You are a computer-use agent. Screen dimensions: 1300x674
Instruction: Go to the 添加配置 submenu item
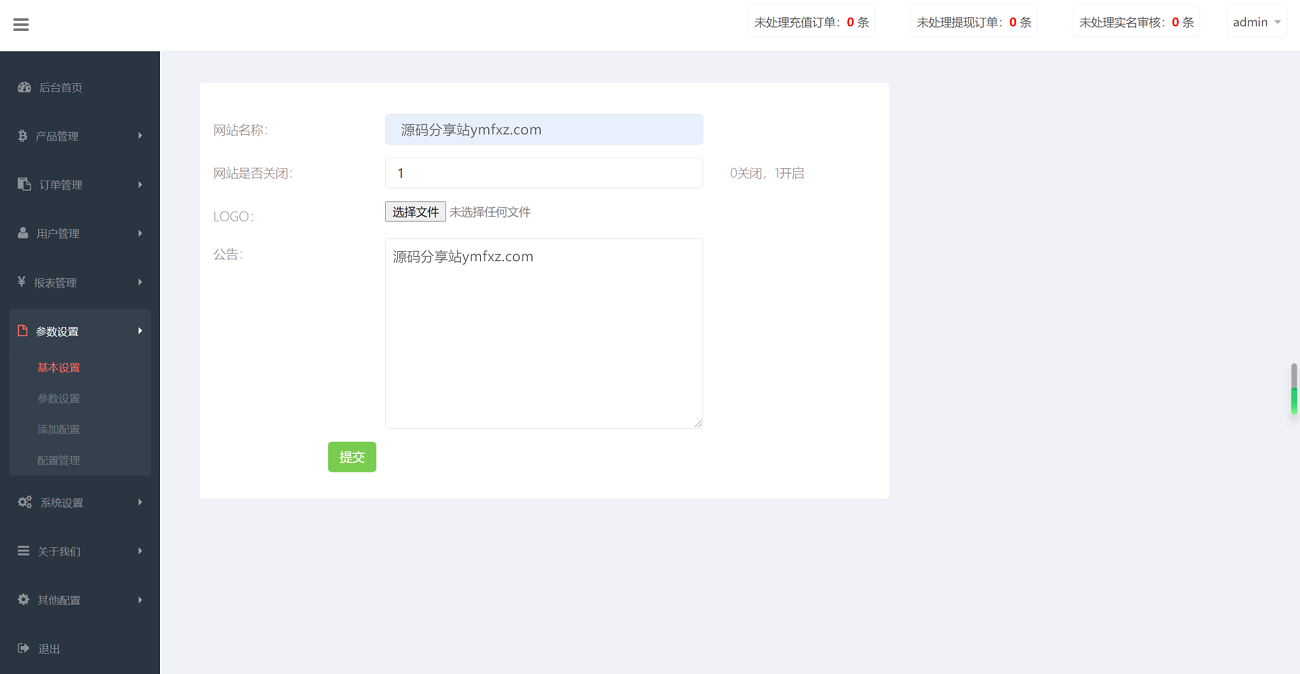[x=59, y=430]
